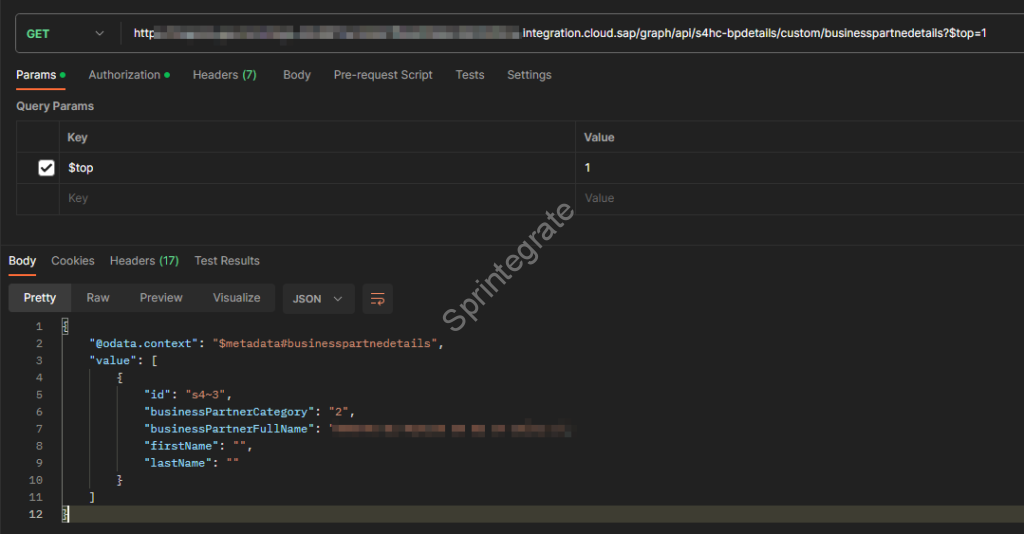
Task: Switch to Raw response view
Action: pos(98,298)
